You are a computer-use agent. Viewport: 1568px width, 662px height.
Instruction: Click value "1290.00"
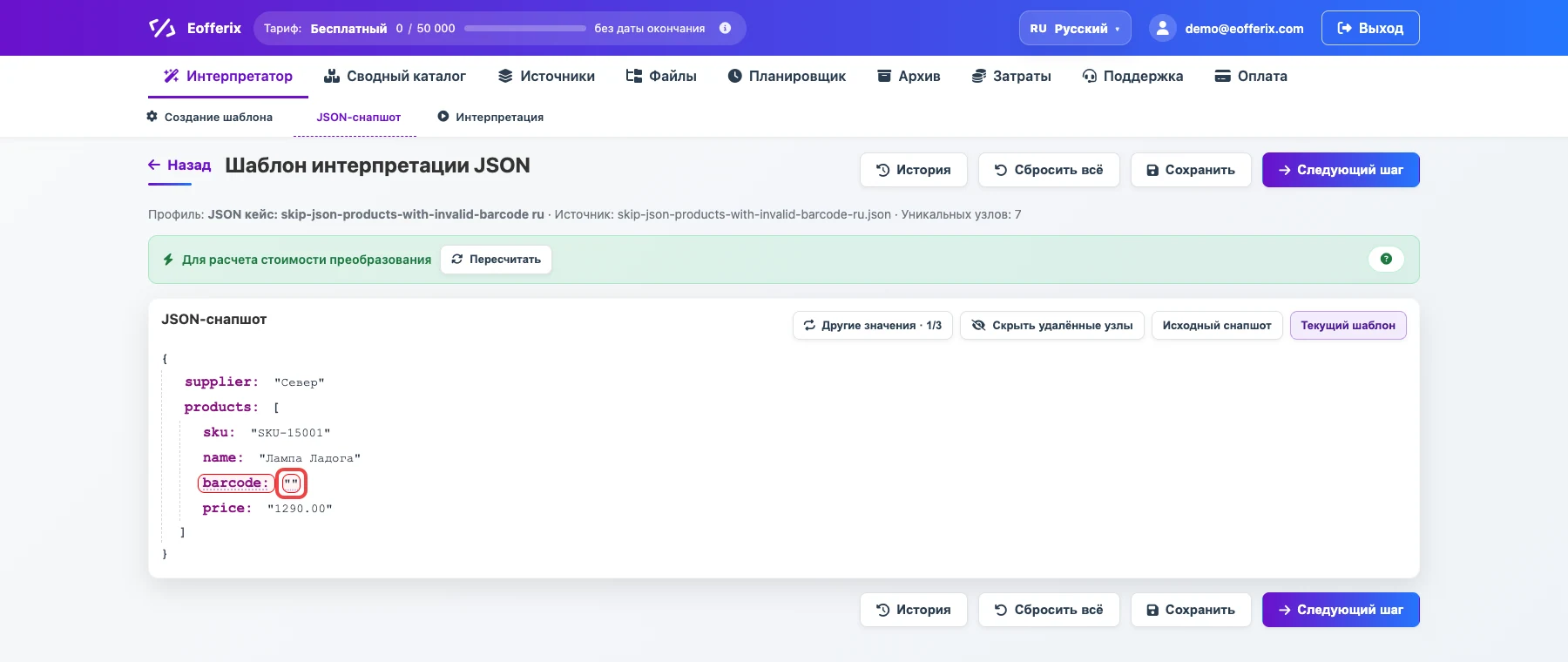click(x=300, y=509)
